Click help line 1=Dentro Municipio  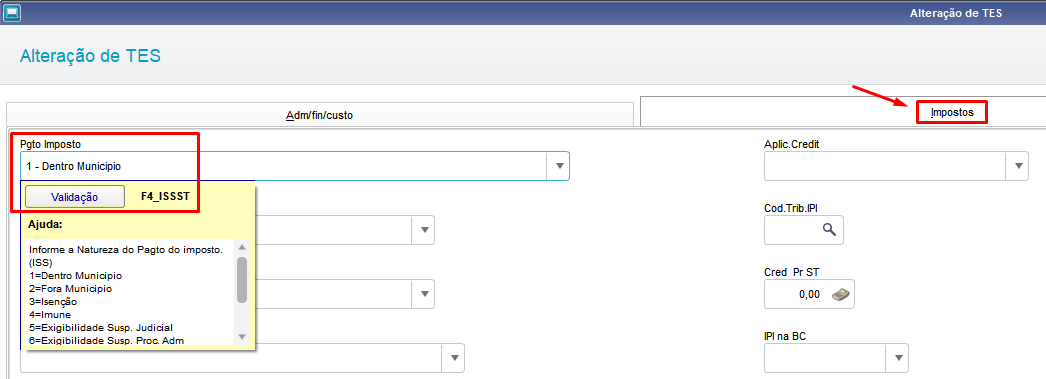(75, 276)
